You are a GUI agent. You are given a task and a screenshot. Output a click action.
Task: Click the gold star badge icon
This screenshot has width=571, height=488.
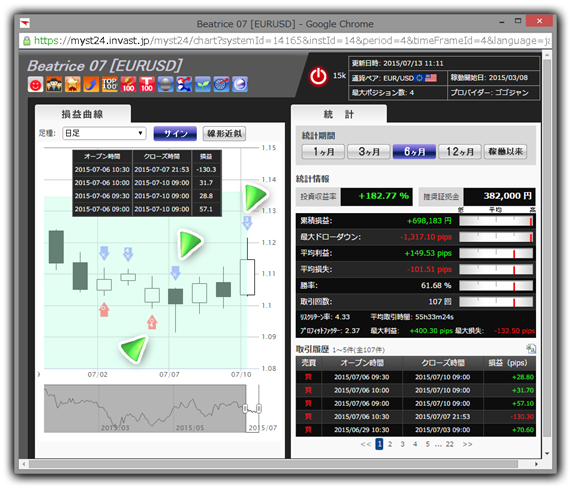72,84
